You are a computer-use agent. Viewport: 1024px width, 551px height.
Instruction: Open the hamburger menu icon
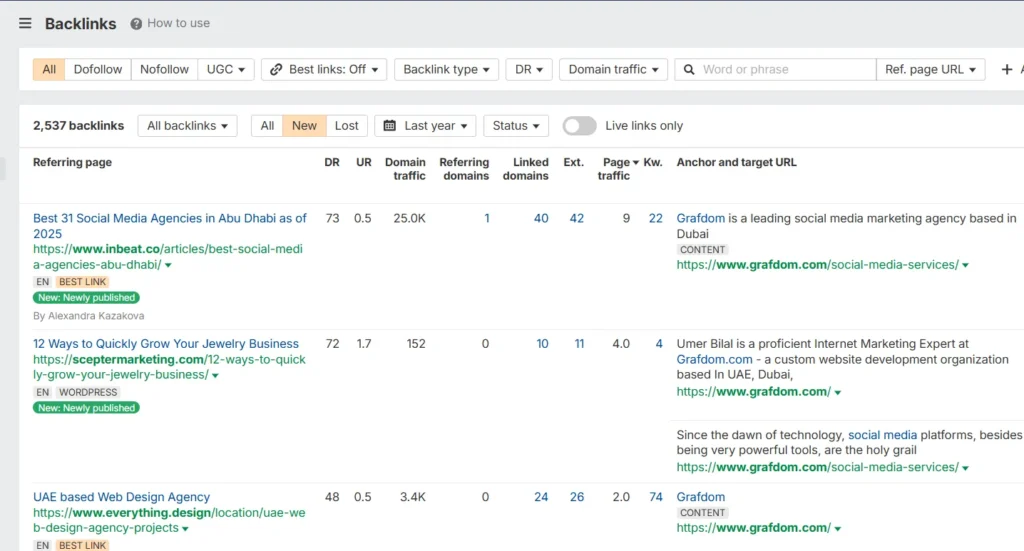25,24
